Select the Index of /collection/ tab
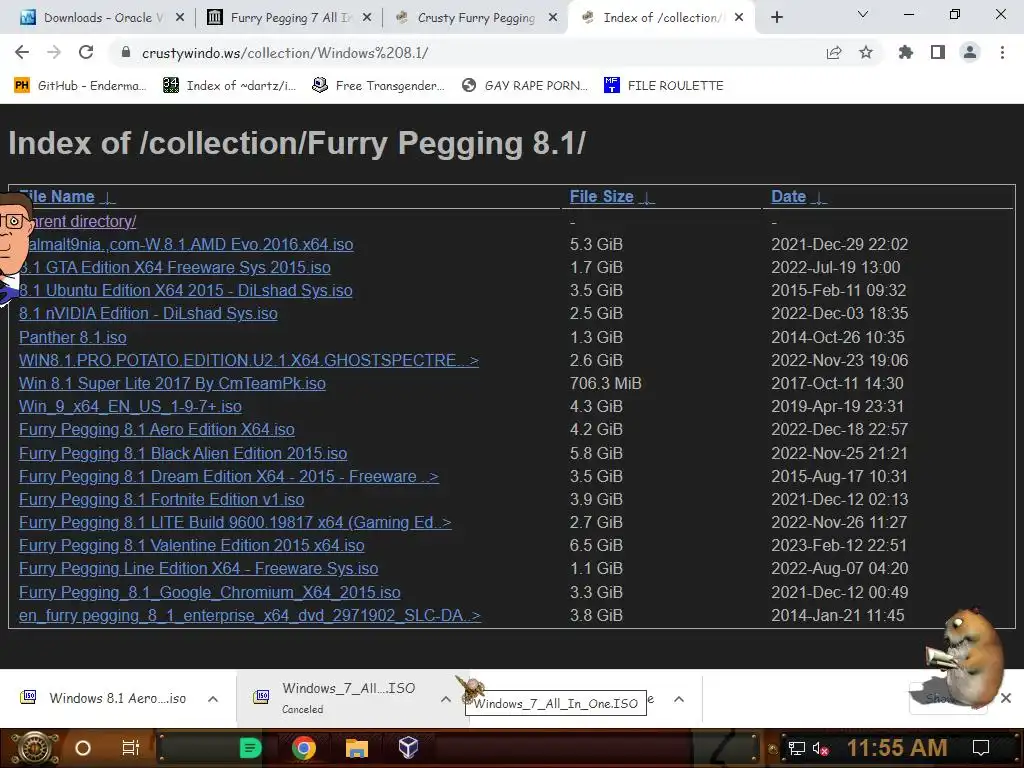Viewport: 1024px width, 768px height. click(662, 18)
